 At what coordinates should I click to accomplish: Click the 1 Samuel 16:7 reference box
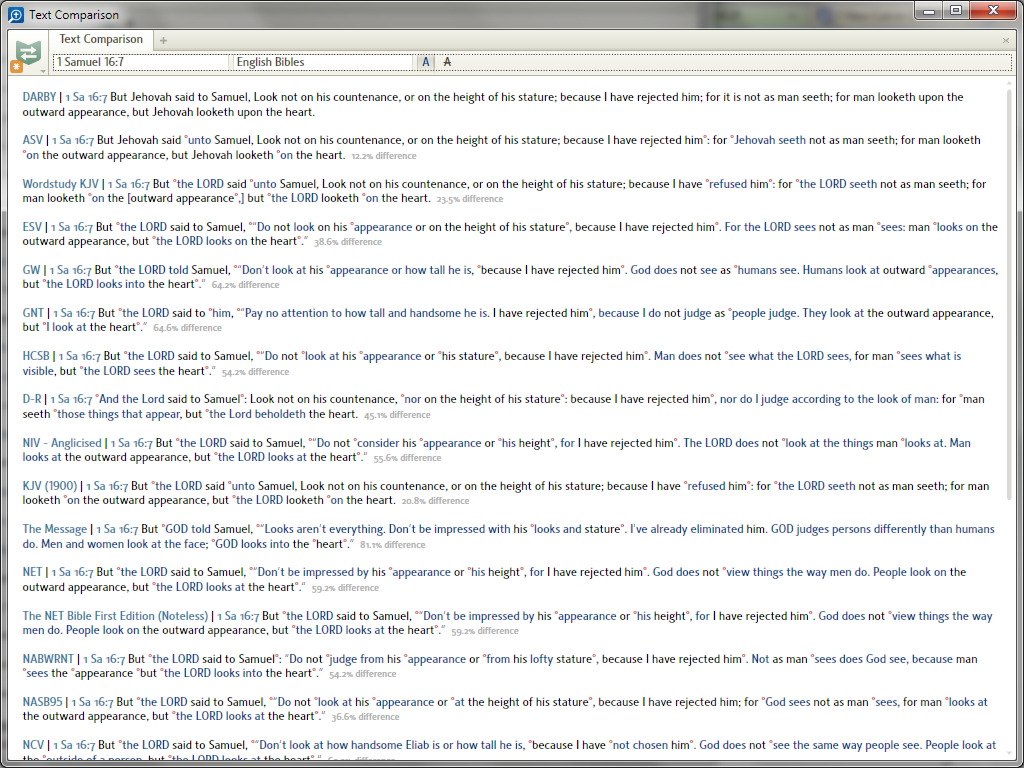click(142, 62)
